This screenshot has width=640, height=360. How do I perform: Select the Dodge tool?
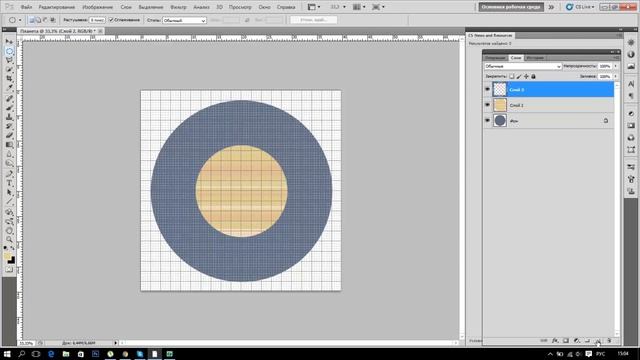coord(9,164)
